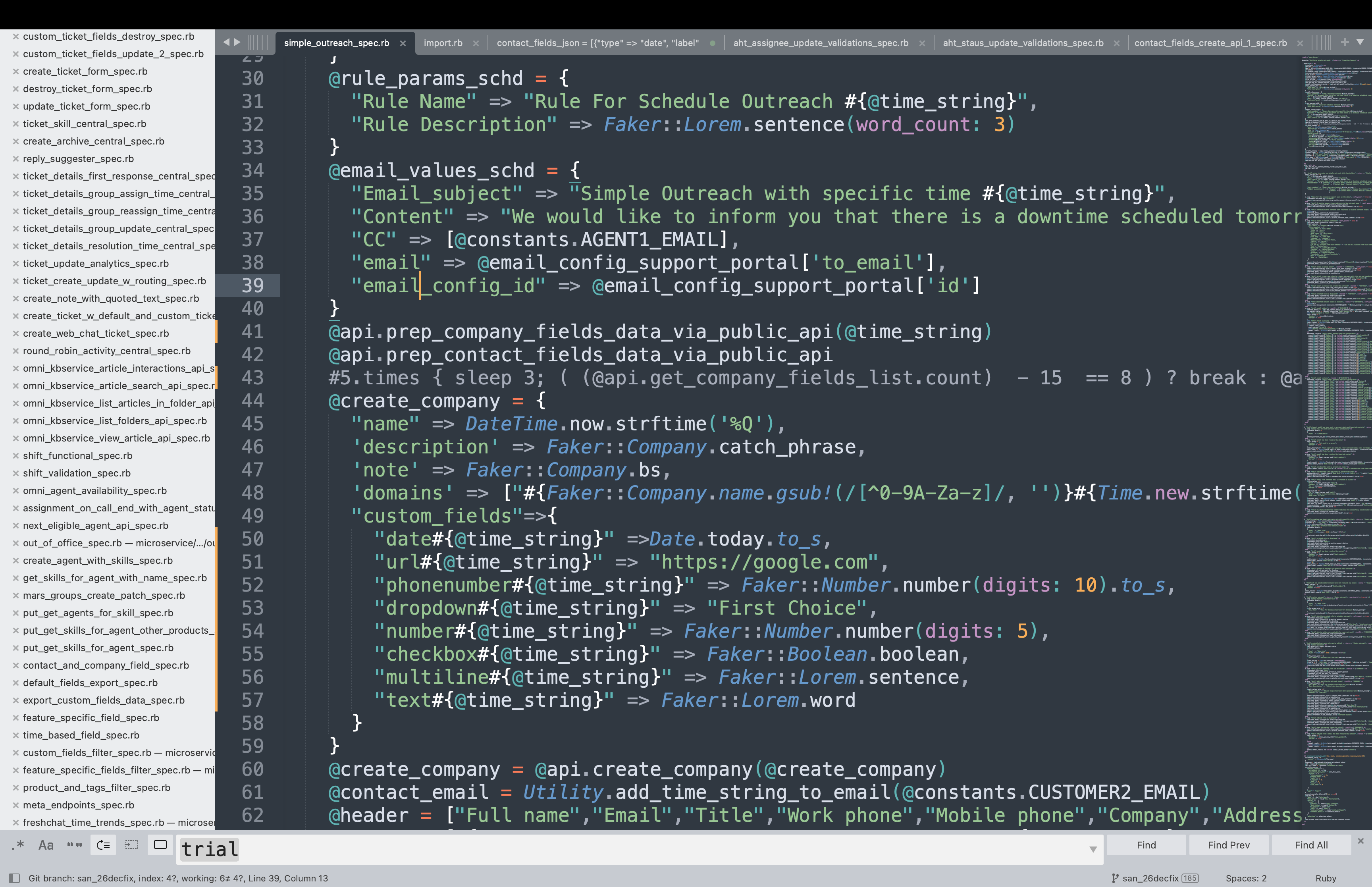Switch to contact_fields_create_api_1_spec.rb tab
This screenshot has width=1372, height=887.
click(x=1210, y=43)
